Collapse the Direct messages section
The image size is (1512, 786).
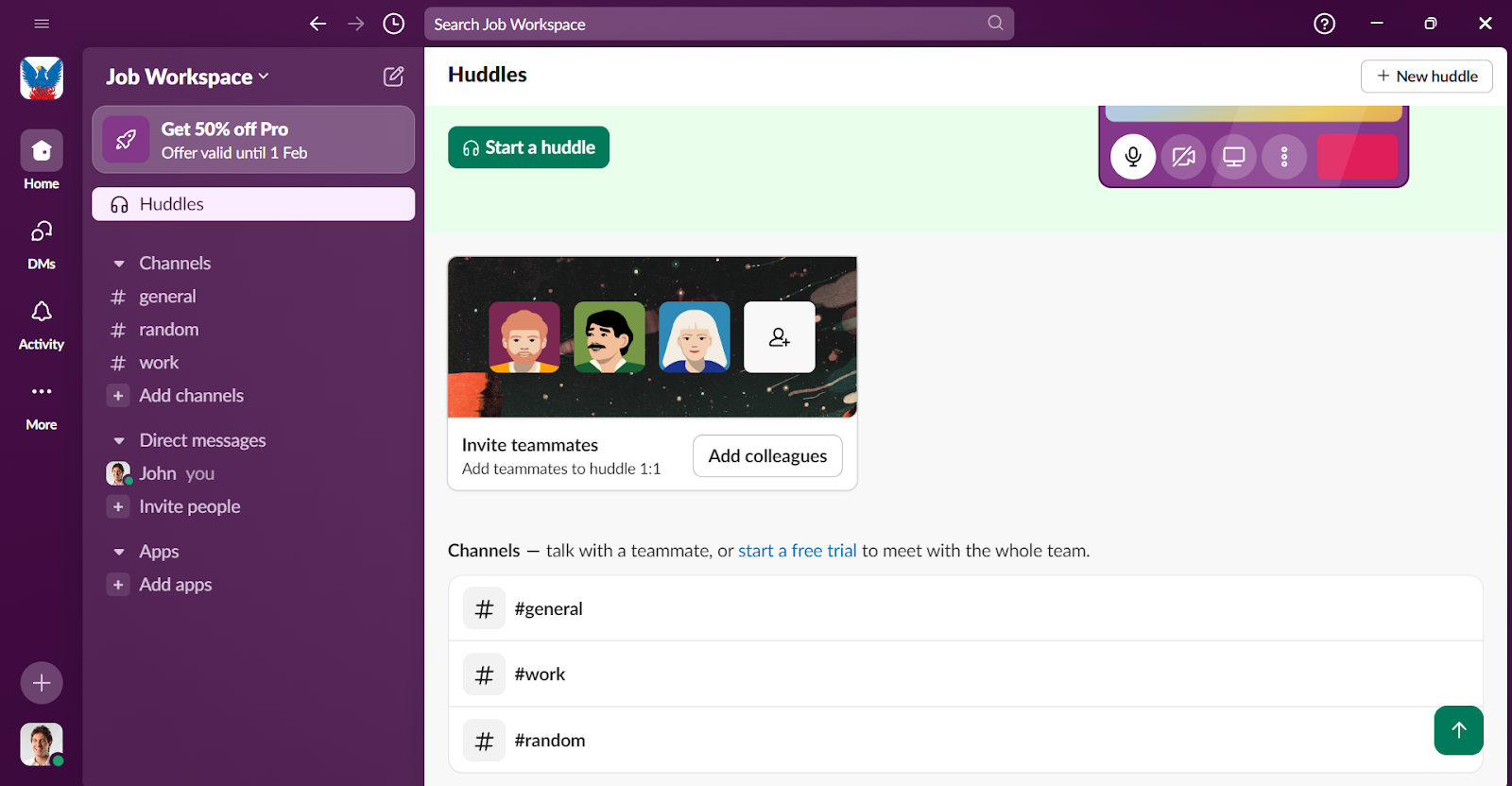119,441
